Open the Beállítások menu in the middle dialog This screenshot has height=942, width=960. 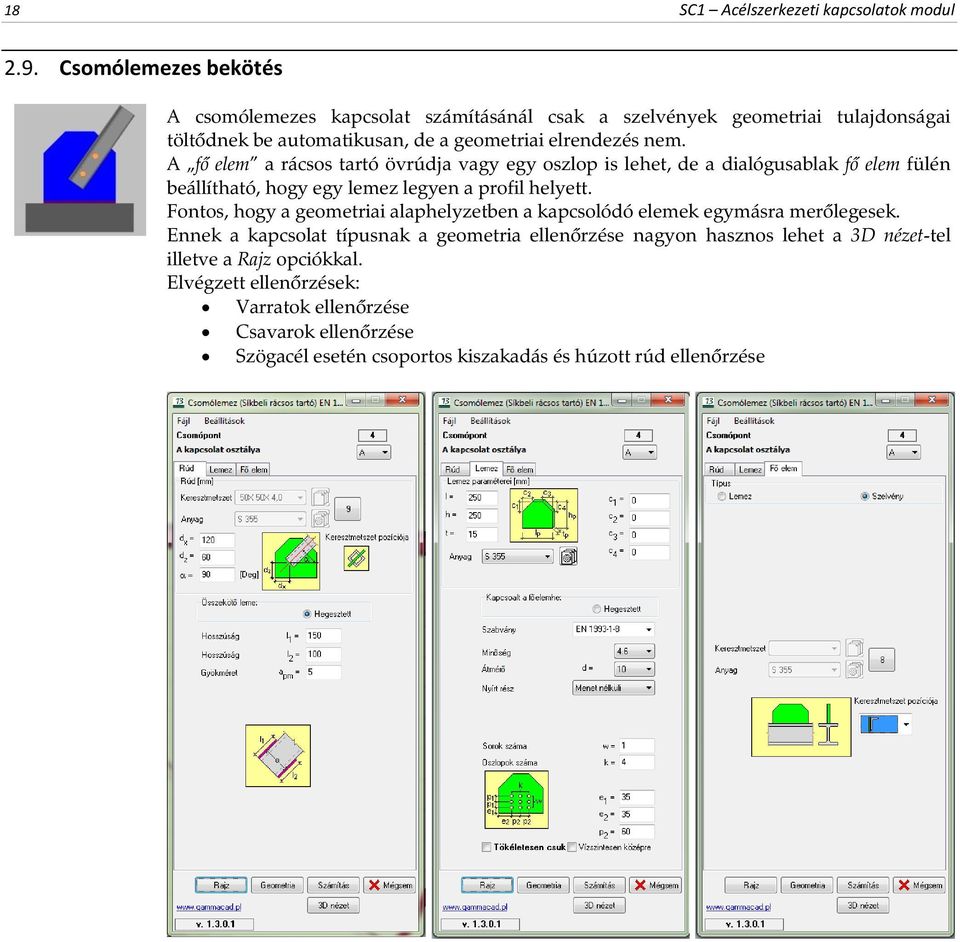tap(490, 421)
